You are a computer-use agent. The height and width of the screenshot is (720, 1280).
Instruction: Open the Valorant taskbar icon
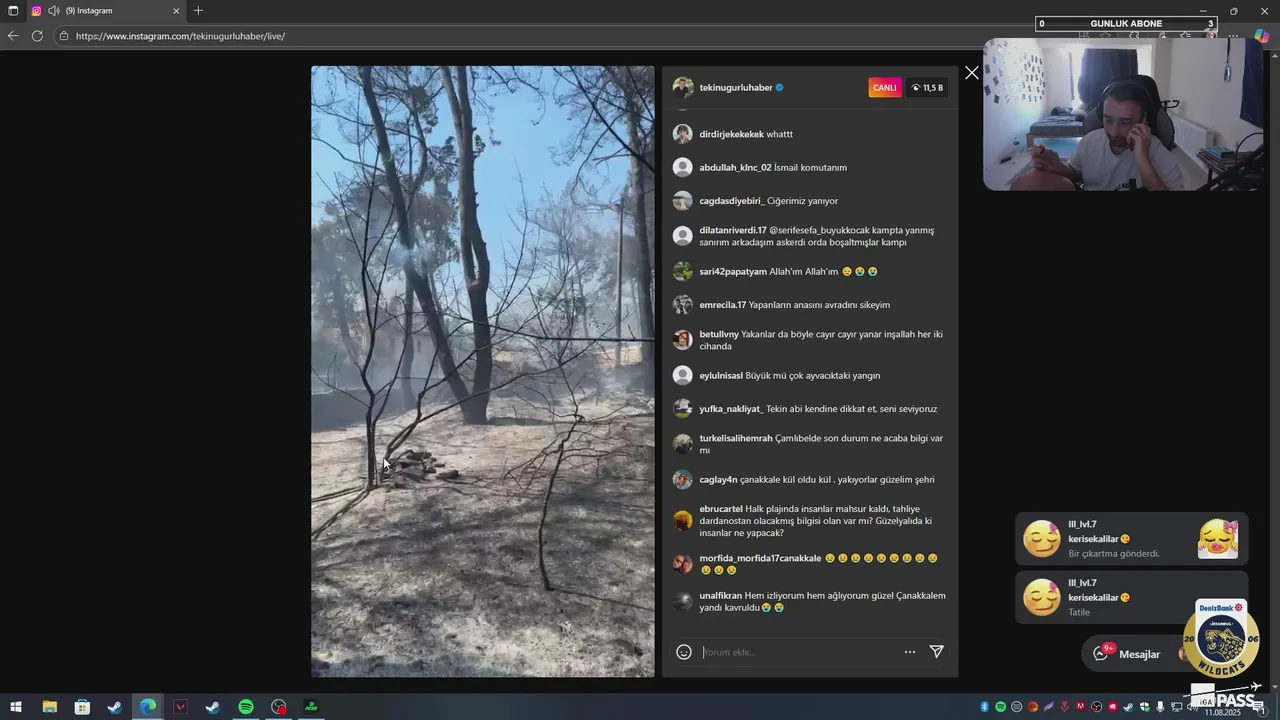(180, 707)
